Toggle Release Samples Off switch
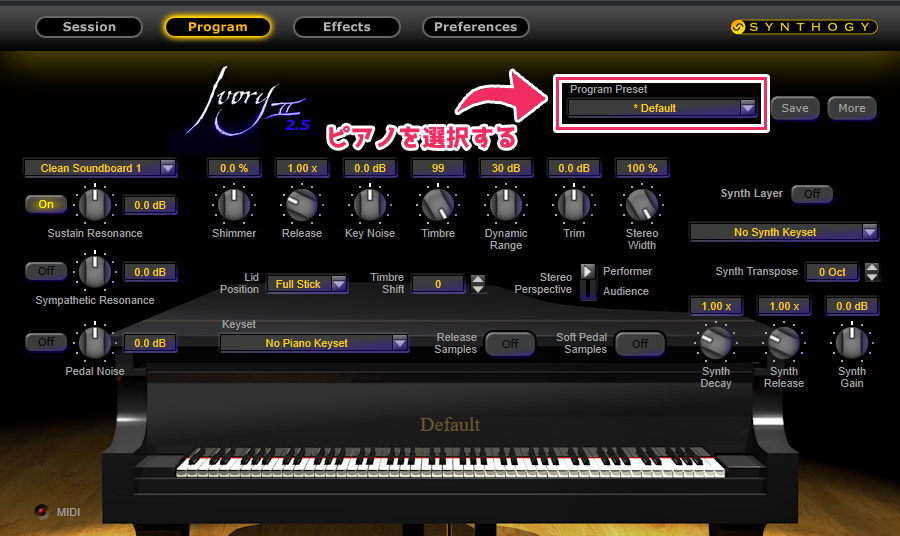 click(510, 344)
